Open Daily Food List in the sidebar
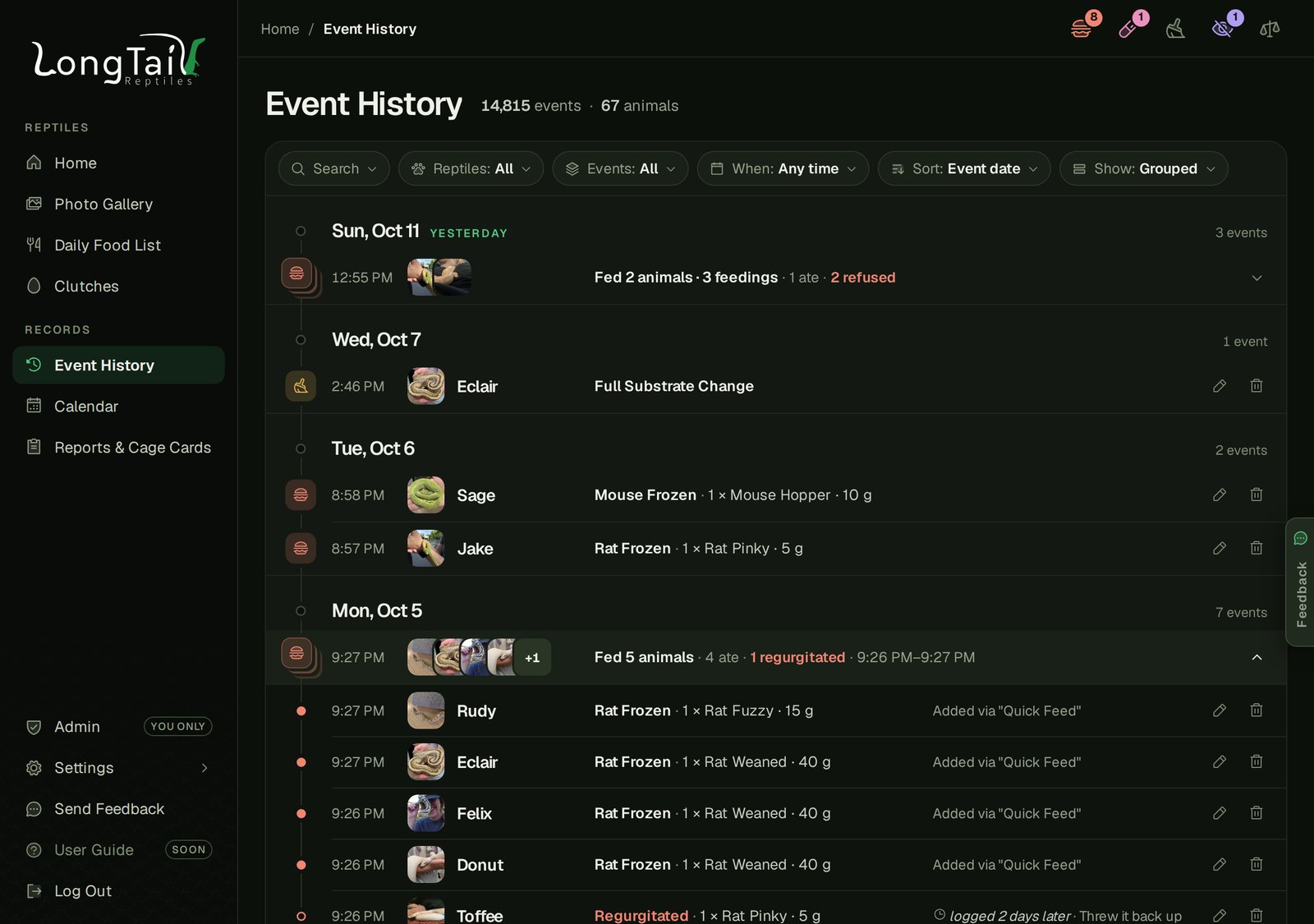The image size is (1314, 924). [x=118, y=245]
